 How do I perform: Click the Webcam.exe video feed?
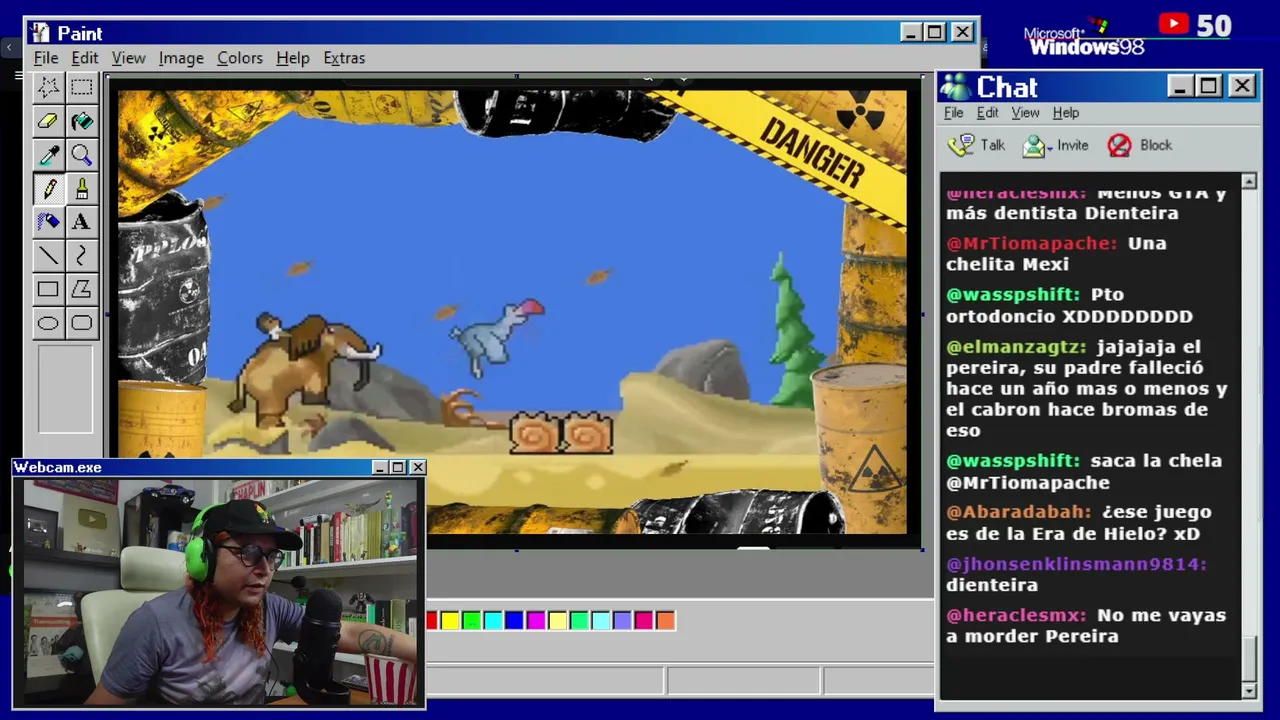220,592
